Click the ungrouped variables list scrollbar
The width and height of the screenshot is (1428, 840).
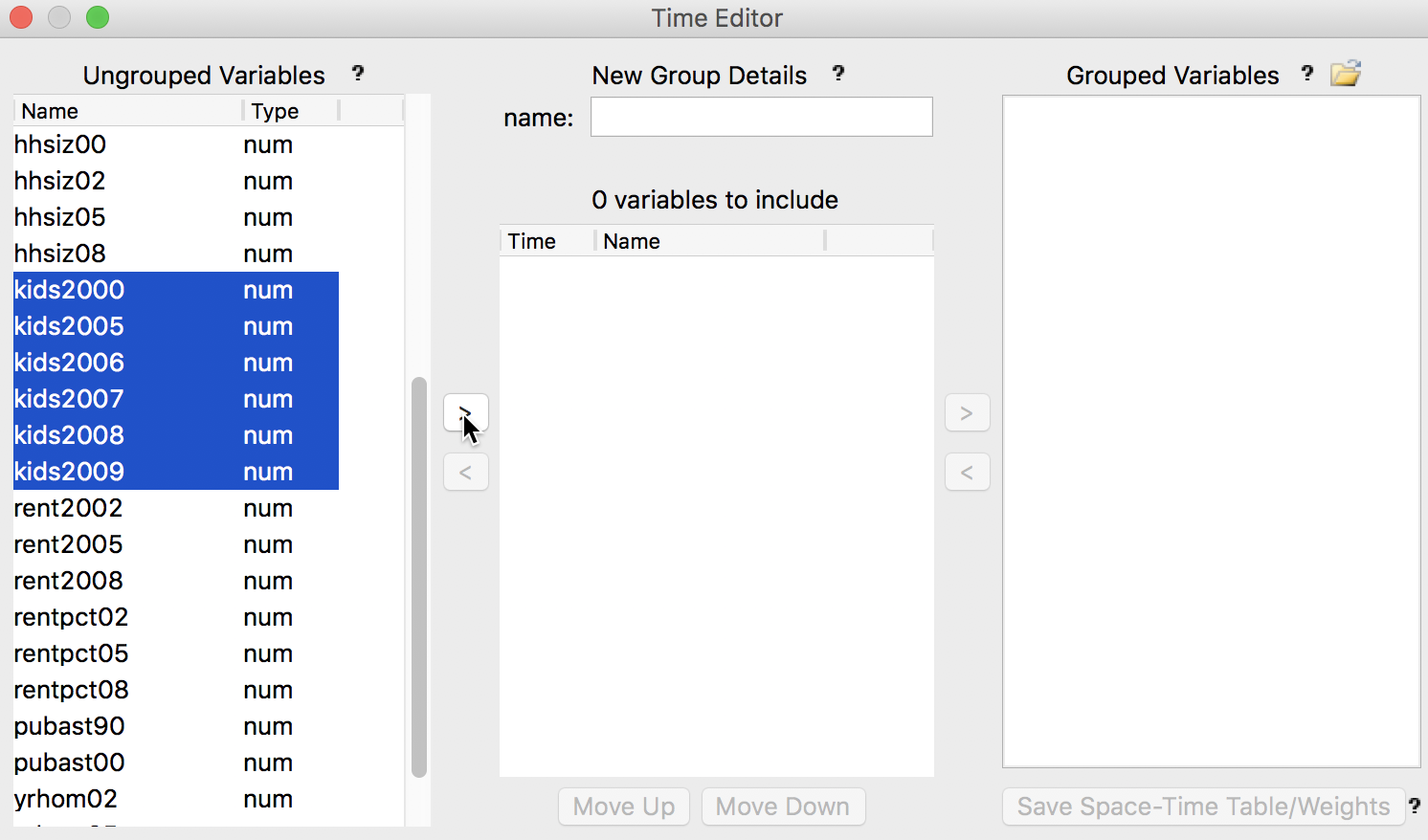pyautogui.click(x=418, y=577)
